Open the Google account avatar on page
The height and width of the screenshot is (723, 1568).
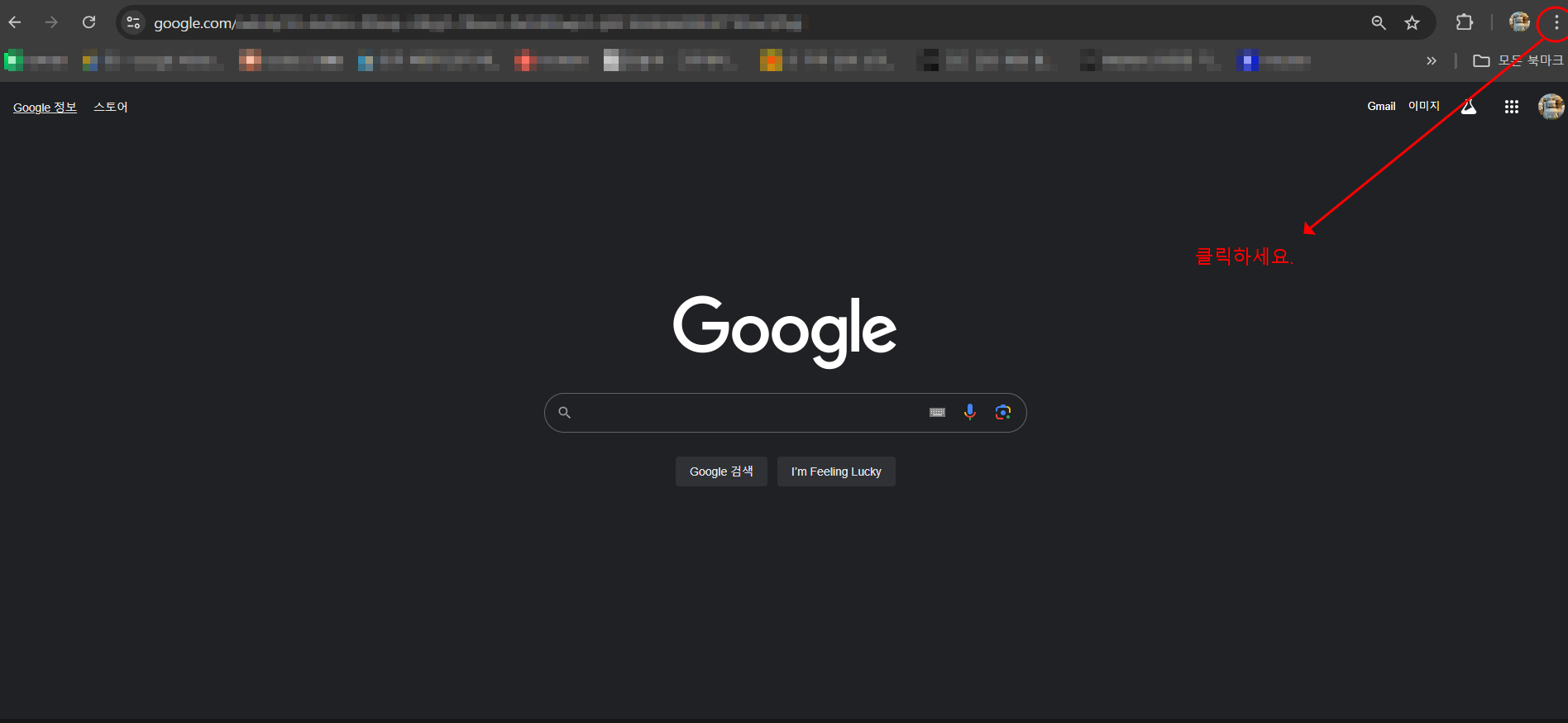tap(1551, 107)
